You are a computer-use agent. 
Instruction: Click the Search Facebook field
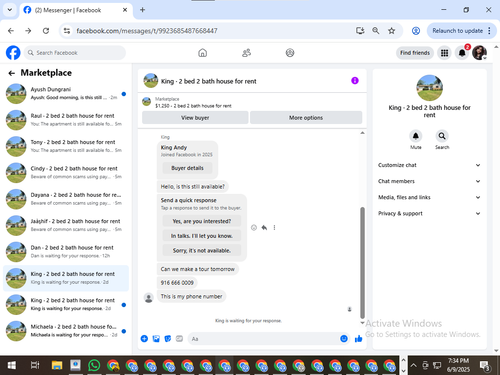[75, 53]
